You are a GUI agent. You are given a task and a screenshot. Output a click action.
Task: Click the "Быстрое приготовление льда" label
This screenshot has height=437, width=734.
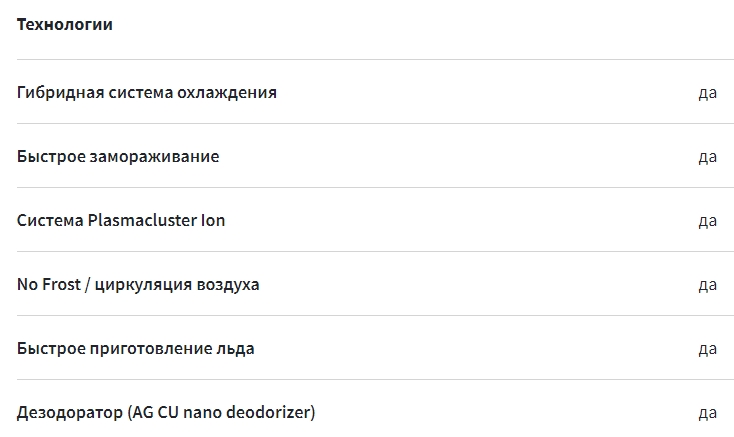(x=136, y=348)
